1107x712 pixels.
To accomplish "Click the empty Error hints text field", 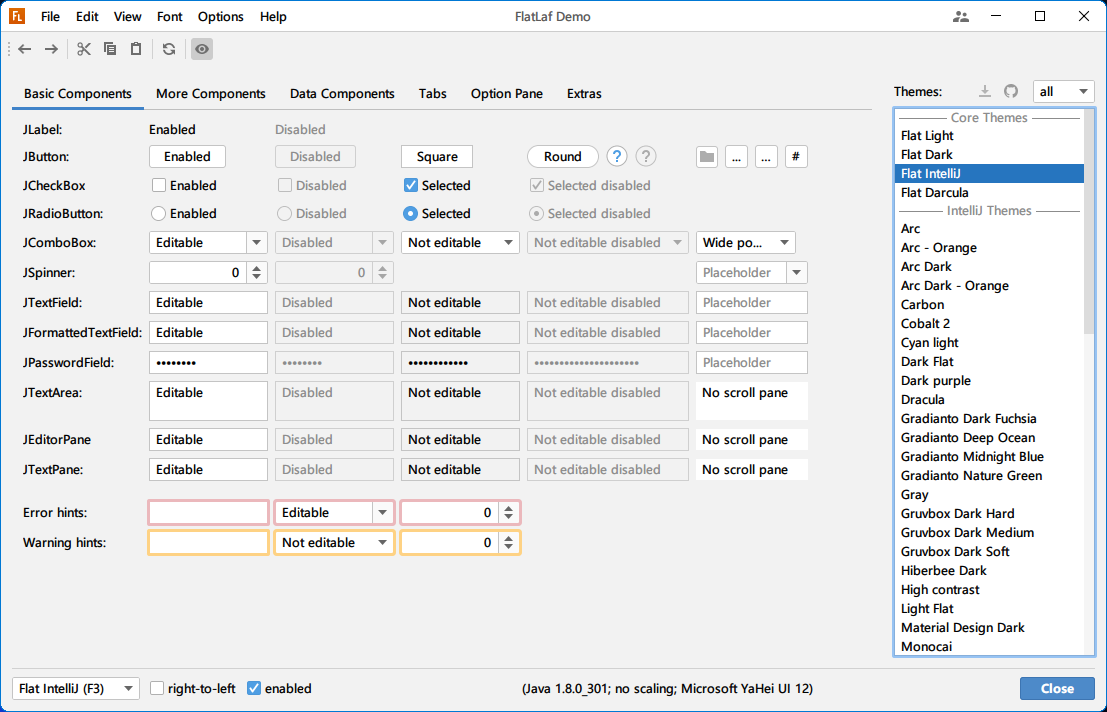I will 208,513.
